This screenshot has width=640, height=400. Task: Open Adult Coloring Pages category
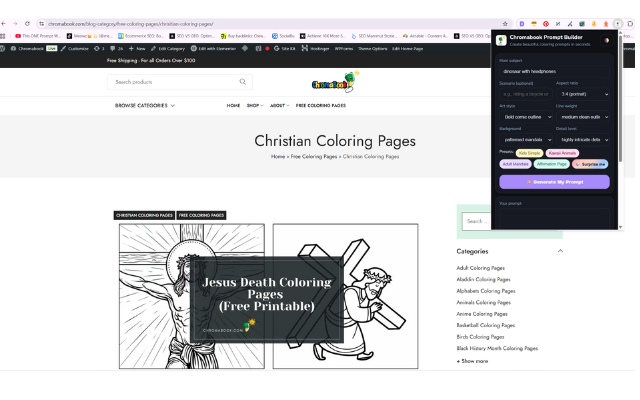pos(480,268)
